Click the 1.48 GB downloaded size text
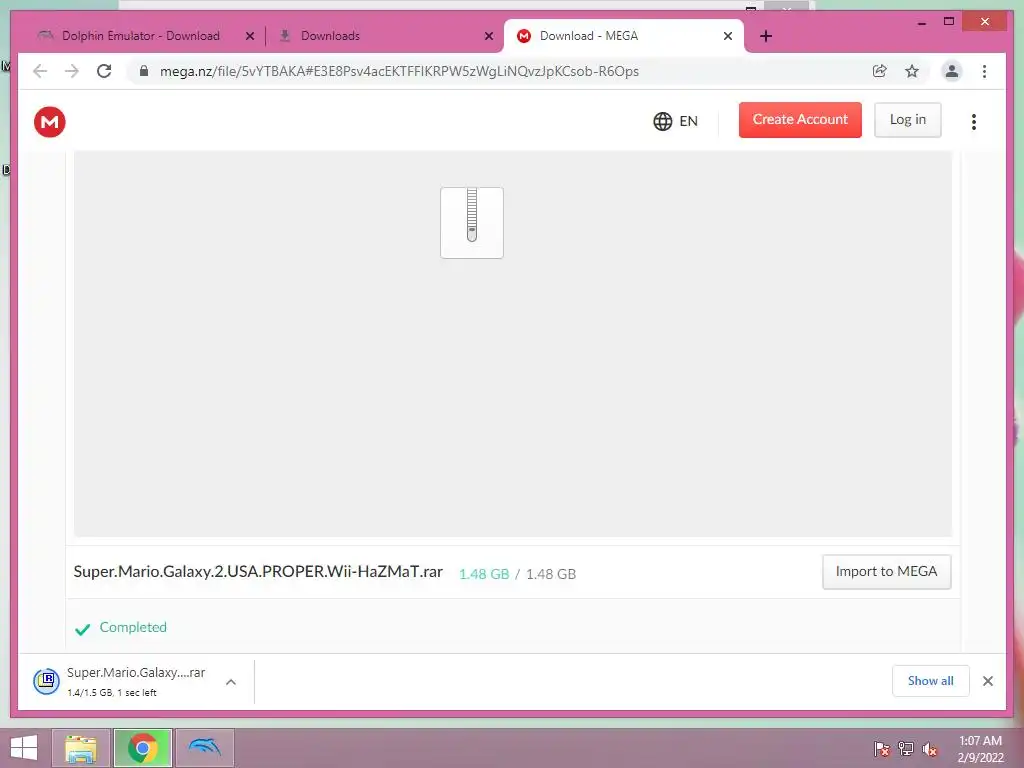This screenshot has width=1024, height=768. (483, 574)
